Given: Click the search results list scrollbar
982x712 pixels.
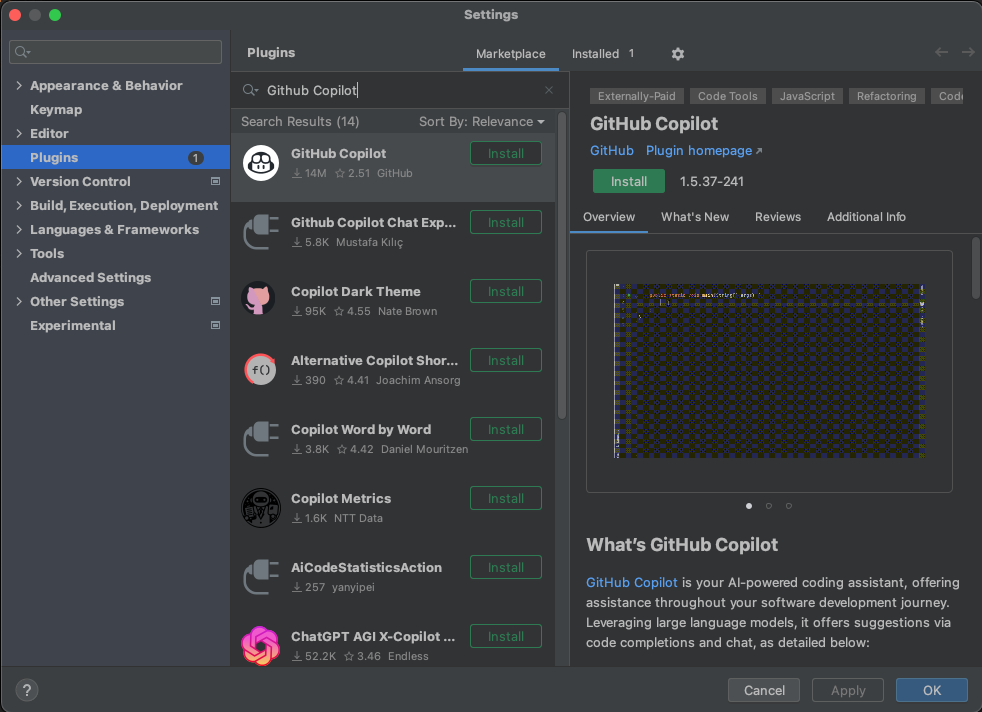Looking at the screenshot, I should tap(562, 266).
